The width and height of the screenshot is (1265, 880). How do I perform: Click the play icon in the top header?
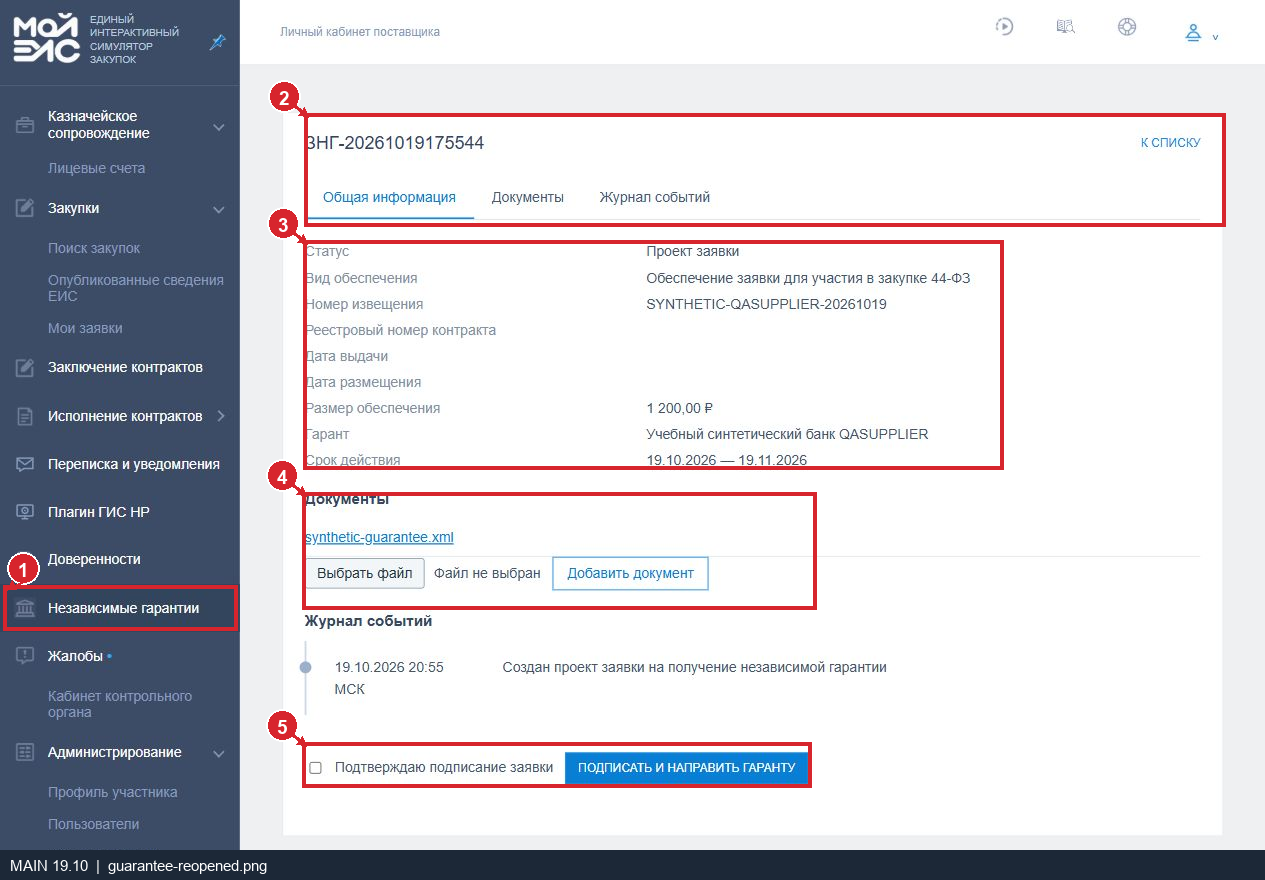[x=1005, y=27]
